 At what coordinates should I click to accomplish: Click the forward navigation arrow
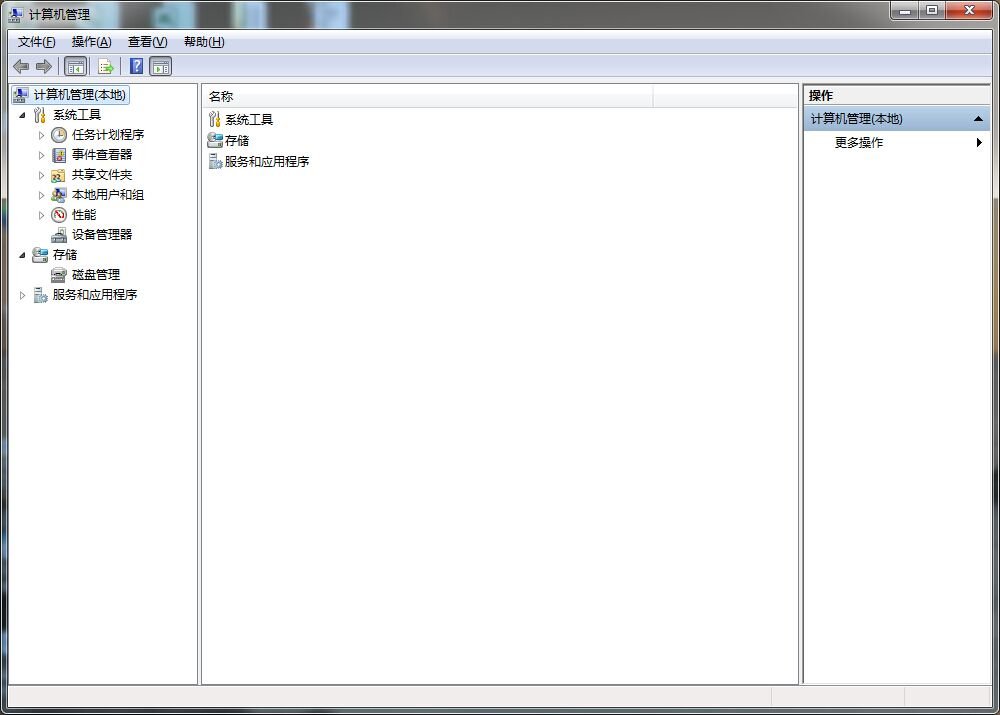44,66
